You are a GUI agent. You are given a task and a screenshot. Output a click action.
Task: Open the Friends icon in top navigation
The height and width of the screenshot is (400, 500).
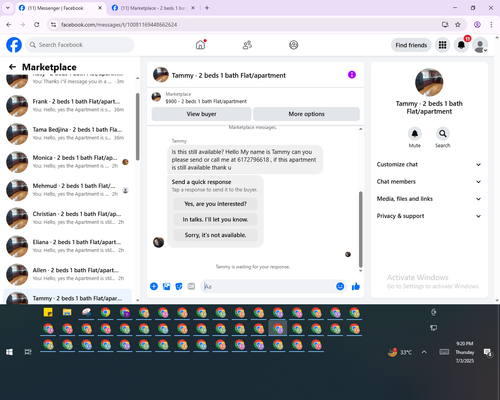(x=247, y=45)
